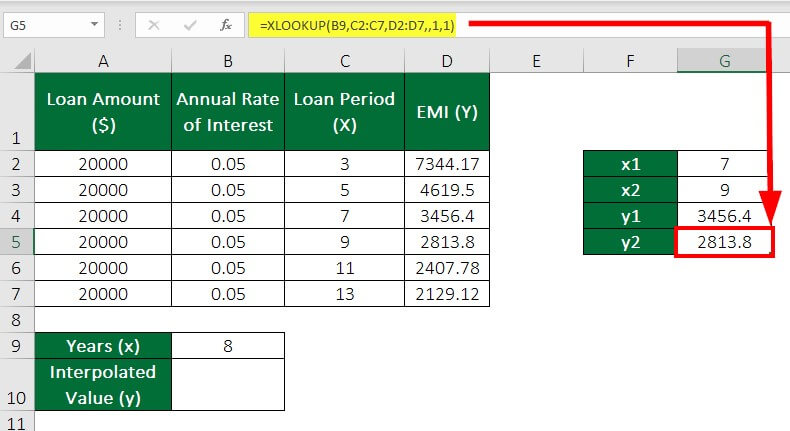Screen dimensions: 790x431
Task: Click the 'Loan Amount ($)' header cell
Action: (x=103, y=111)
